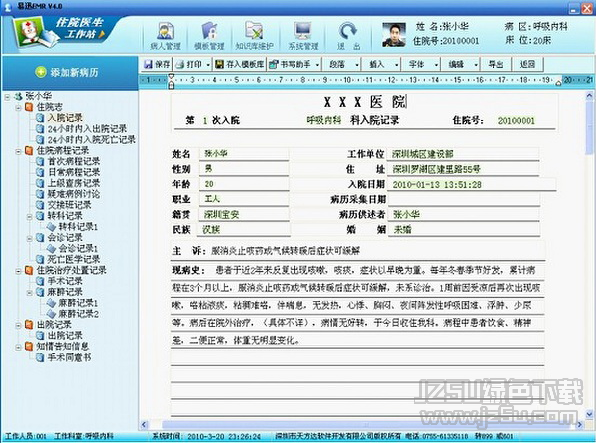Collapse the 会诊记录 node expander
The width and height of the screenshot is (596, 443).
coord(30,238)
